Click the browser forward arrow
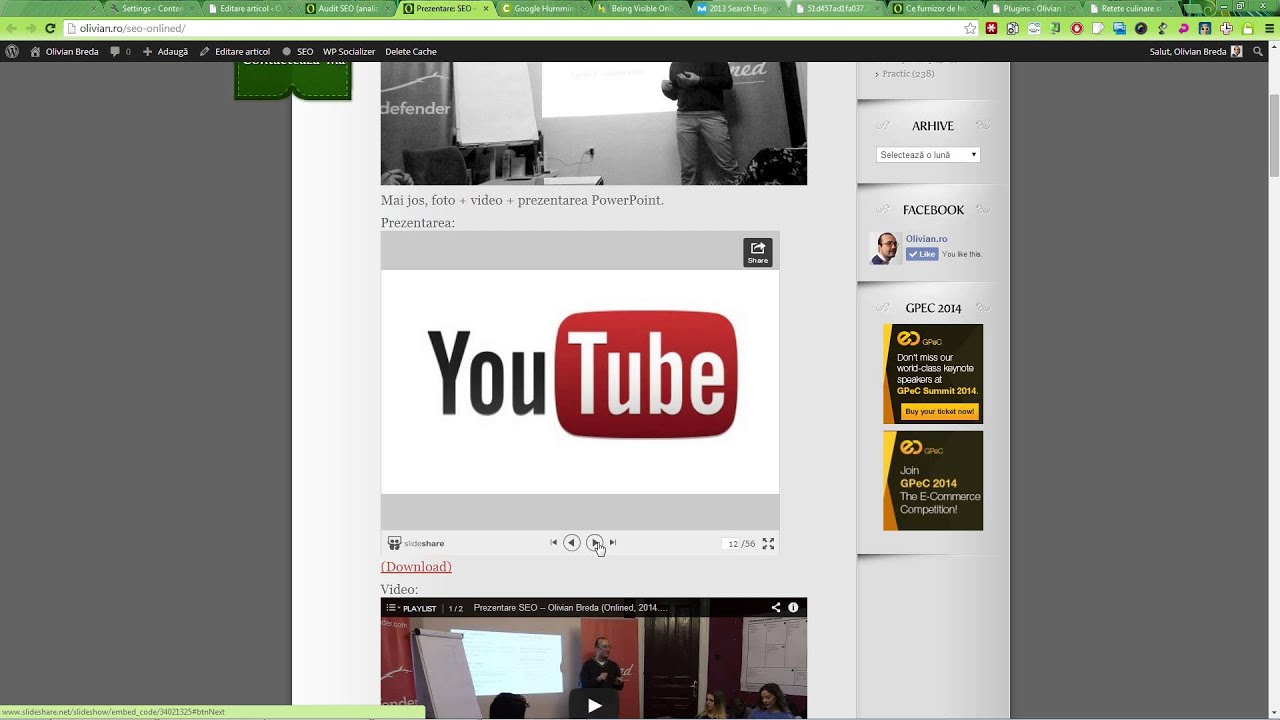Screen dimensions: 1280x720 (x=30, y=28)
